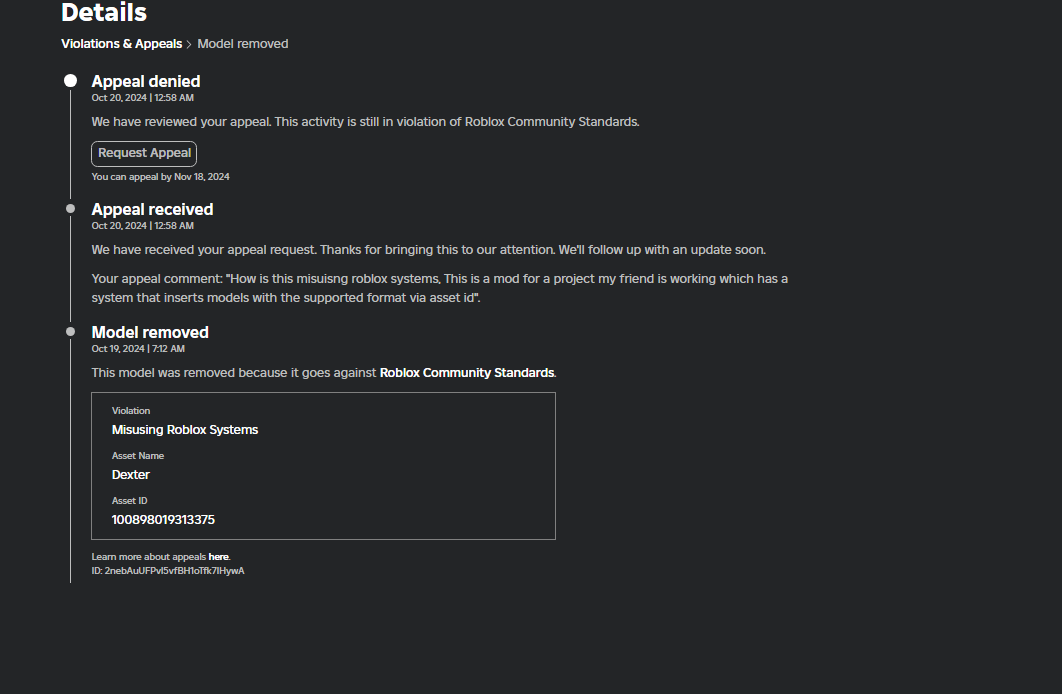Click the Oct 20 timestamp under Appeal denied

coord(142,97)
